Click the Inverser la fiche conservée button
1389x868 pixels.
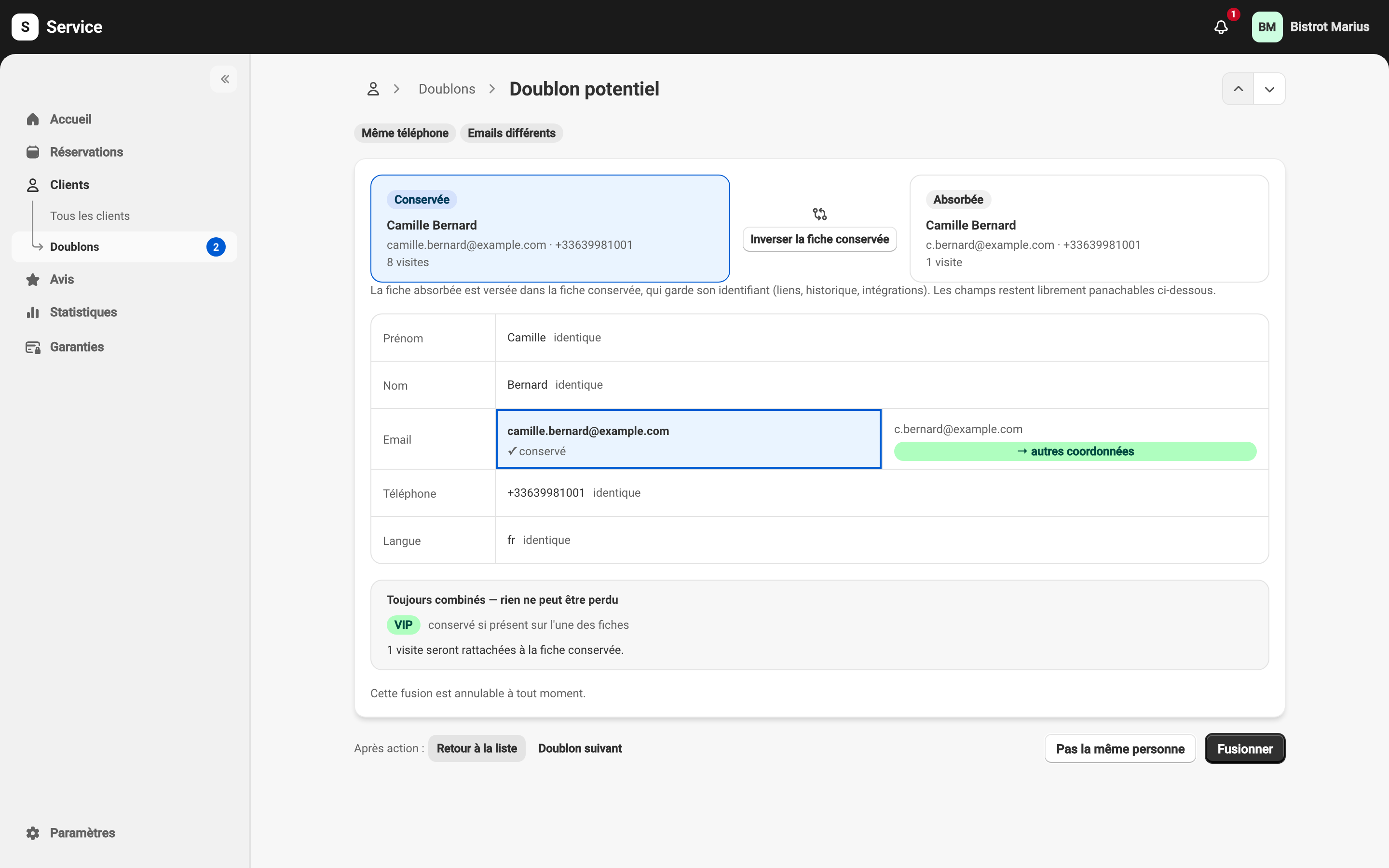[x=819, y=239]
